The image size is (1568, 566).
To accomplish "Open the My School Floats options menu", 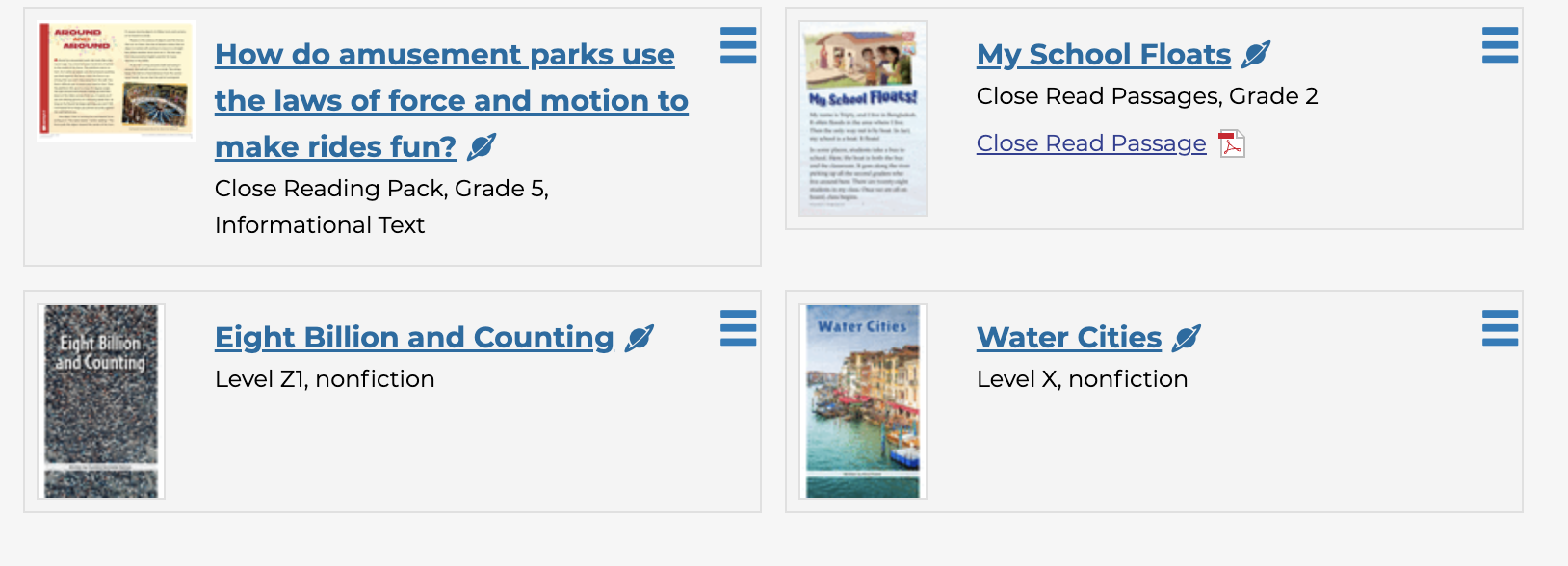I will pos(1500,45).
